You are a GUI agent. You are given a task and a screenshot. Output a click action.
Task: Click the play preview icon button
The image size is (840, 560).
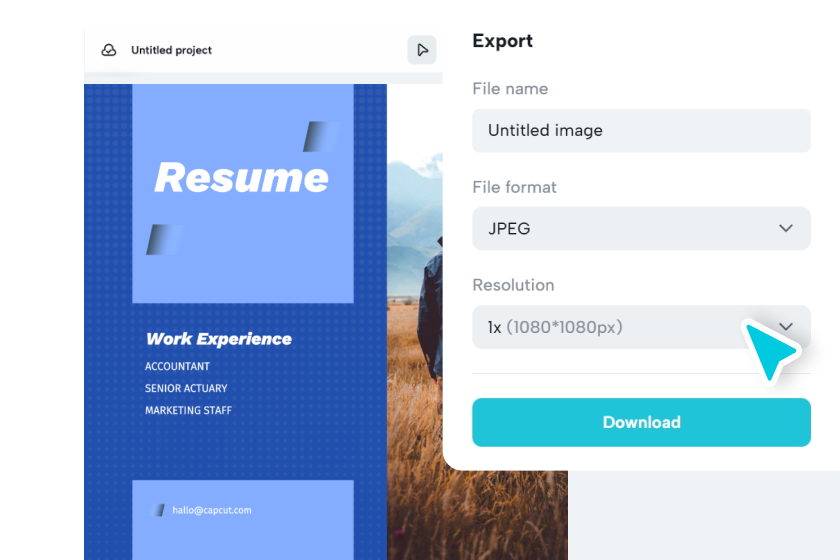[x=422, y=50]
